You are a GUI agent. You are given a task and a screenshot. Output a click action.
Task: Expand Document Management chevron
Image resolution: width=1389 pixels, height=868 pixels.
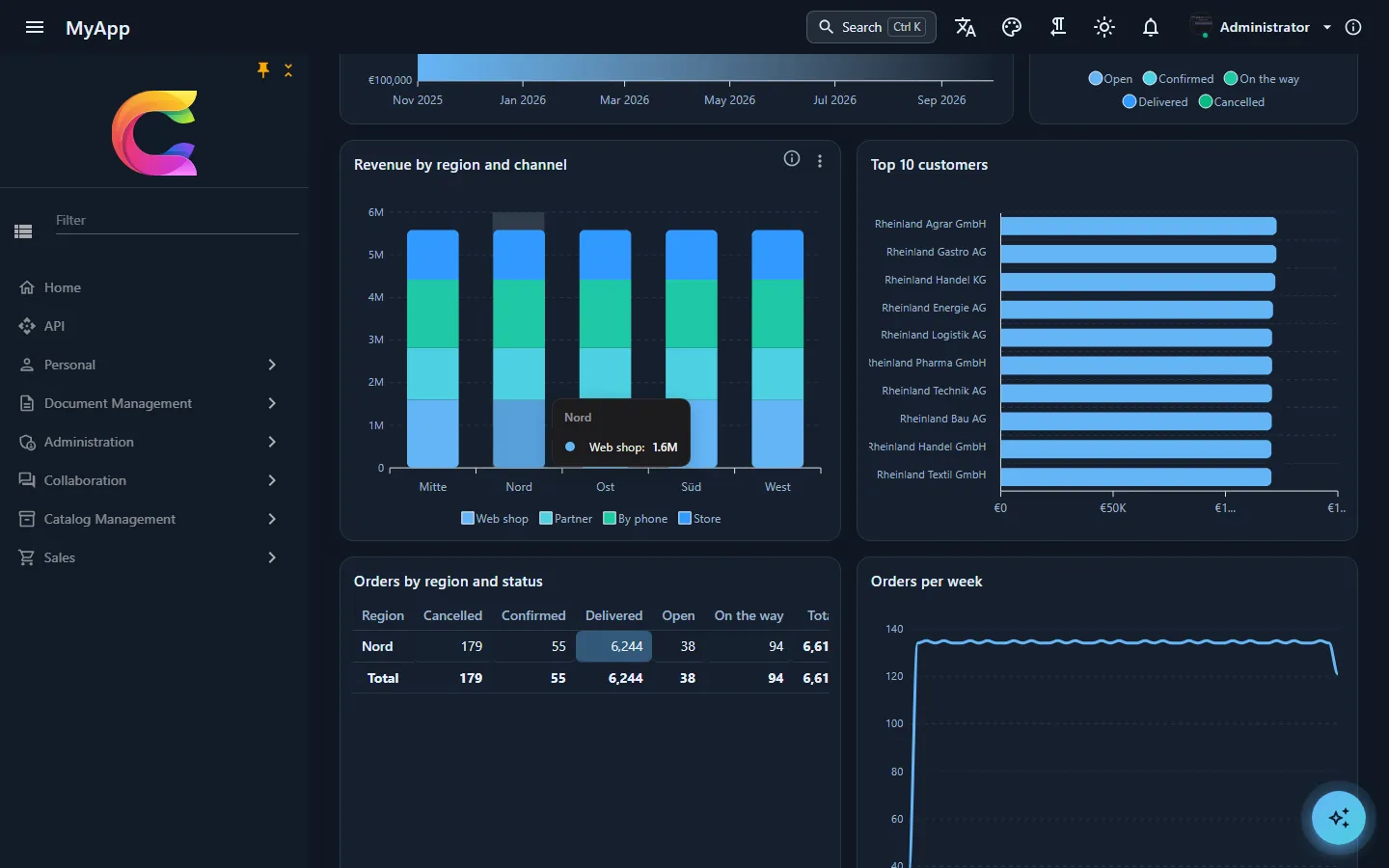coord(272,403)
